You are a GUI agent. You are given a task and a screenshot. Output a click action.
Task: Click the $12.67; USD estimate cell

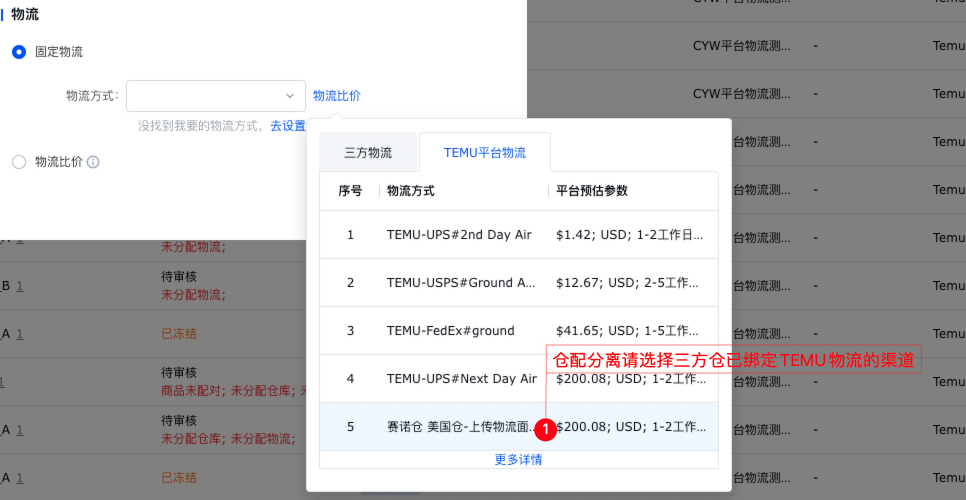(x=627, y=283)
